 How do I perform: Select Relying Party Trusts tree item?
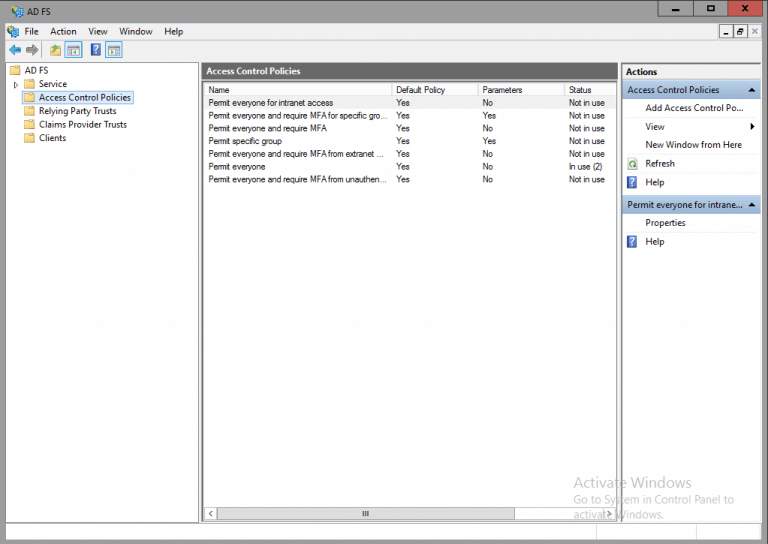77,111
